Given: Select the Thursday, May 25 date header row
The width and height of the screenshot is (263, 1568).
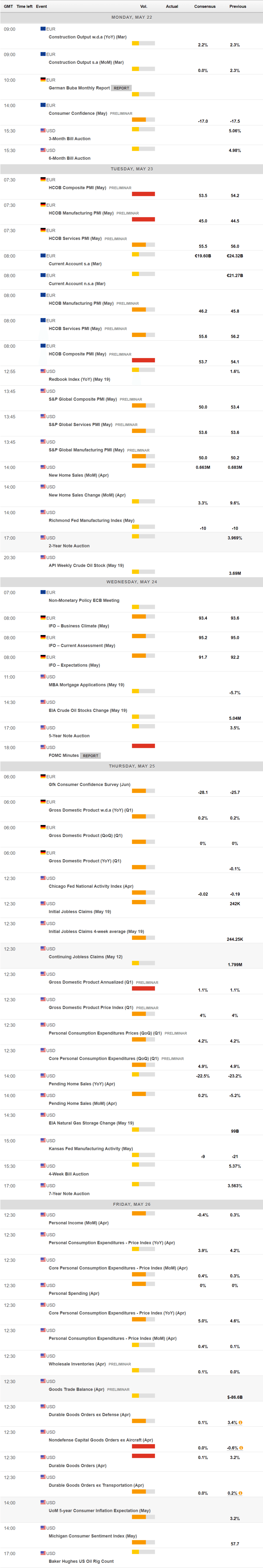Looking at the screenshot, I should point(132,766).
